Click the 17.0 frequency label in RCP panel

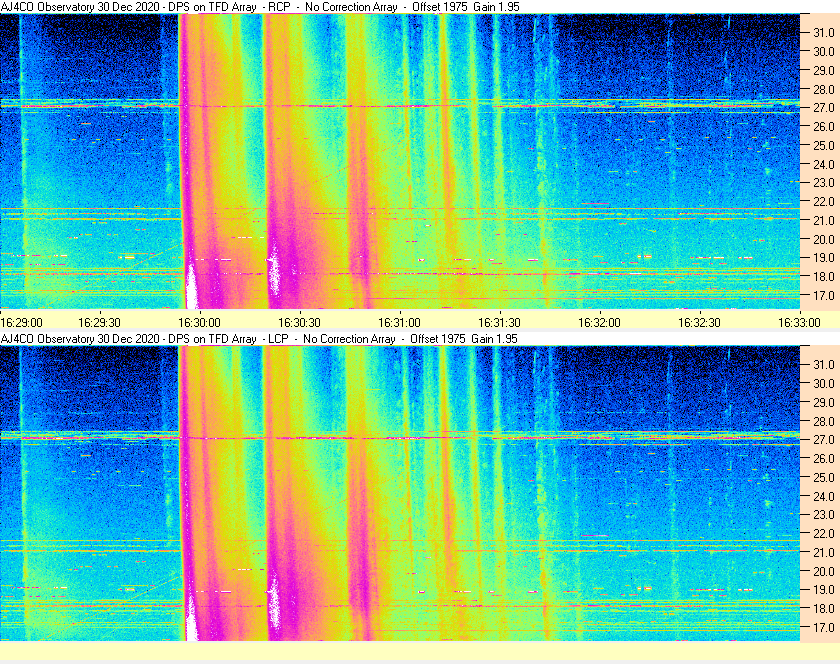[x=824, y=295]
